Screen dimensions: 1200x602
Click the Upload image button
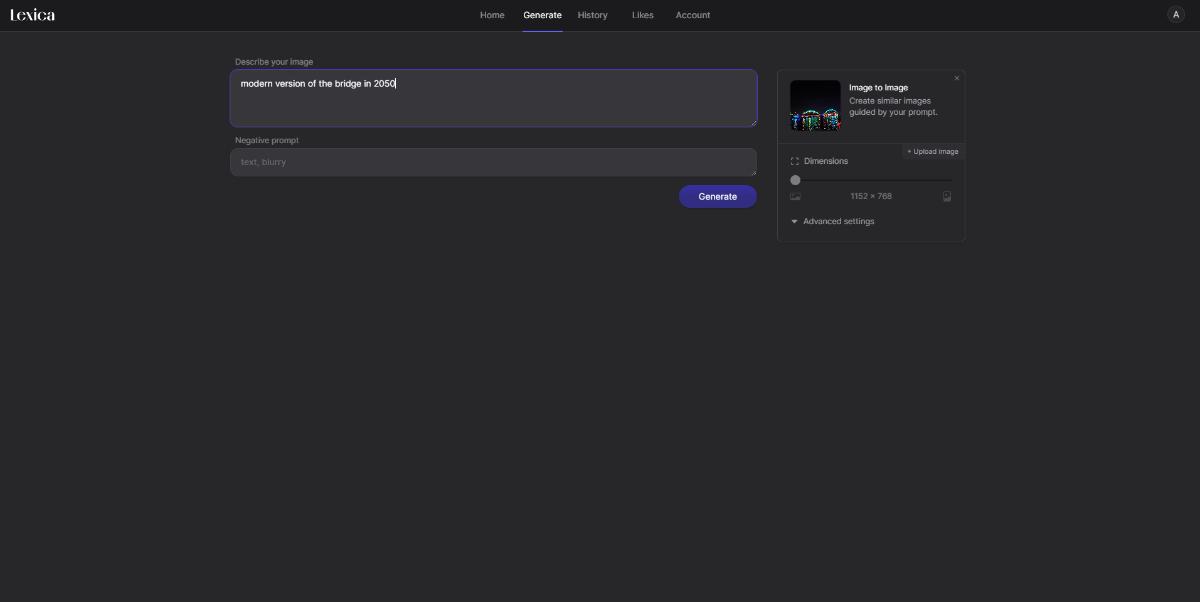coord(933,152)
